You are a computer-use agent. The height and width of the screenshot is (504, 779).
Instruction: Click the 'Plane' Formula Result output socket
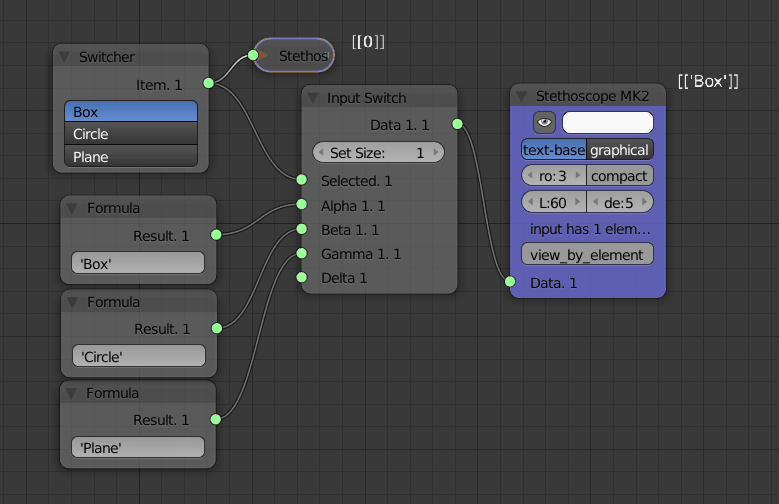click(216, 419)
